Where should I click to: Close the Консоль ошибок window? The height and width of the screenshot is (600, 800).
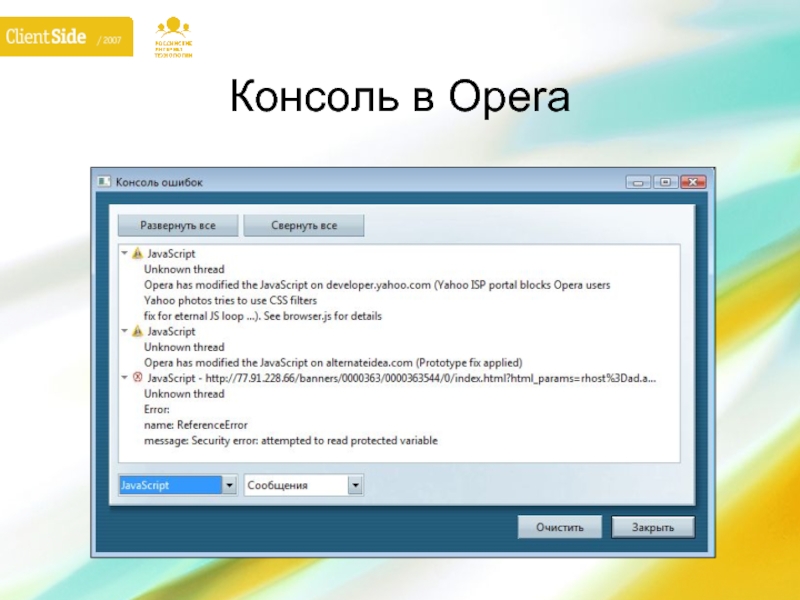coord(693,182)
